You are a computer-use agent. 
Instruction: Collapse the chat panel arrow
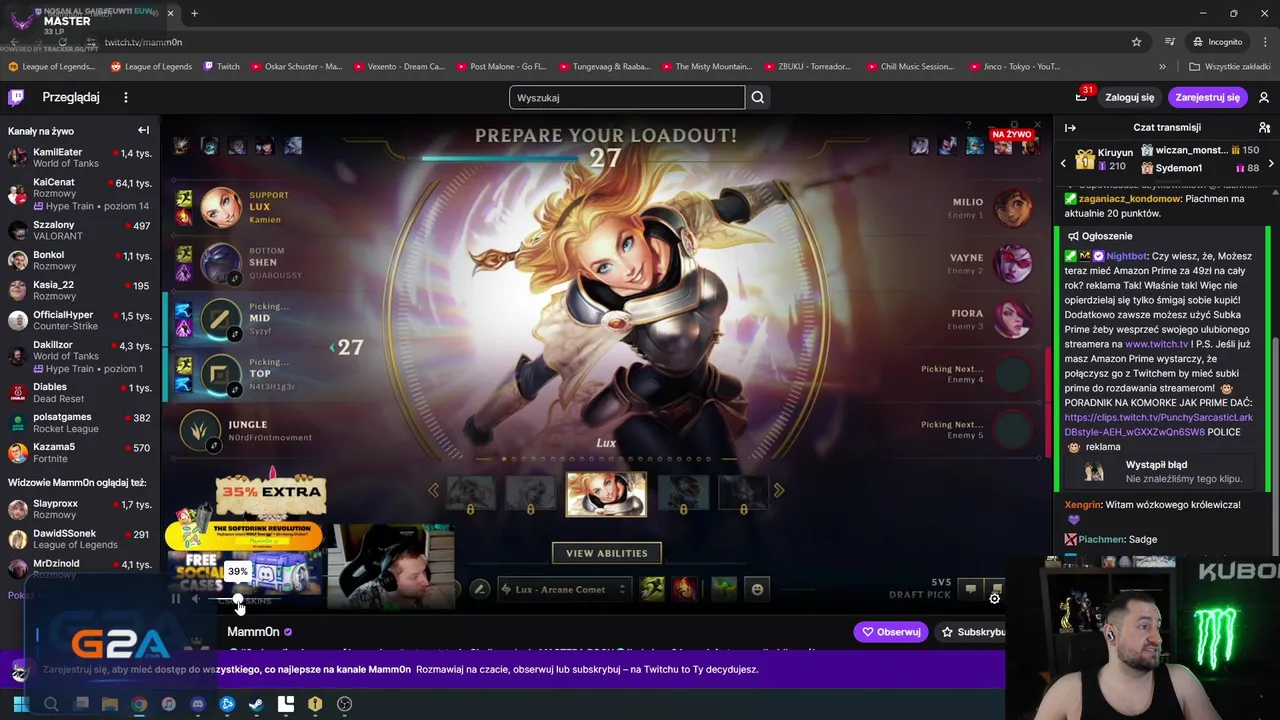[x=1070, y=128]
